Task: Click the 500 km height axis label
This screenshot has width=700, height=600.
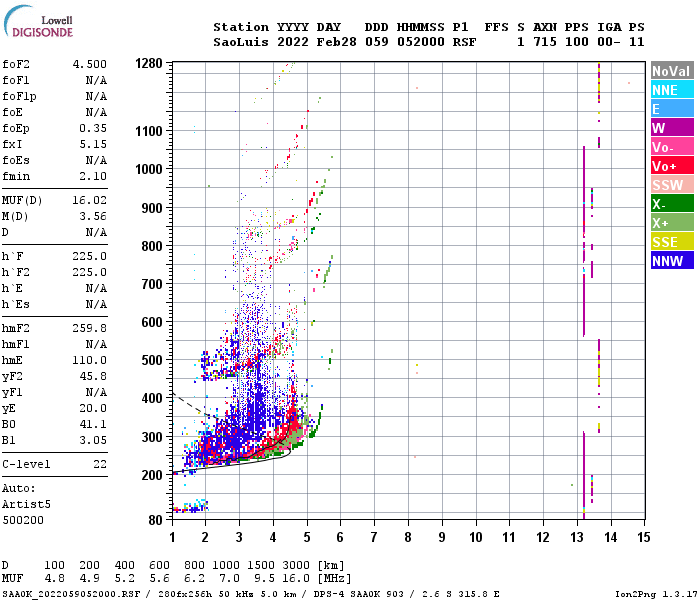Action: pyautogui.click(x=152, y=360)
